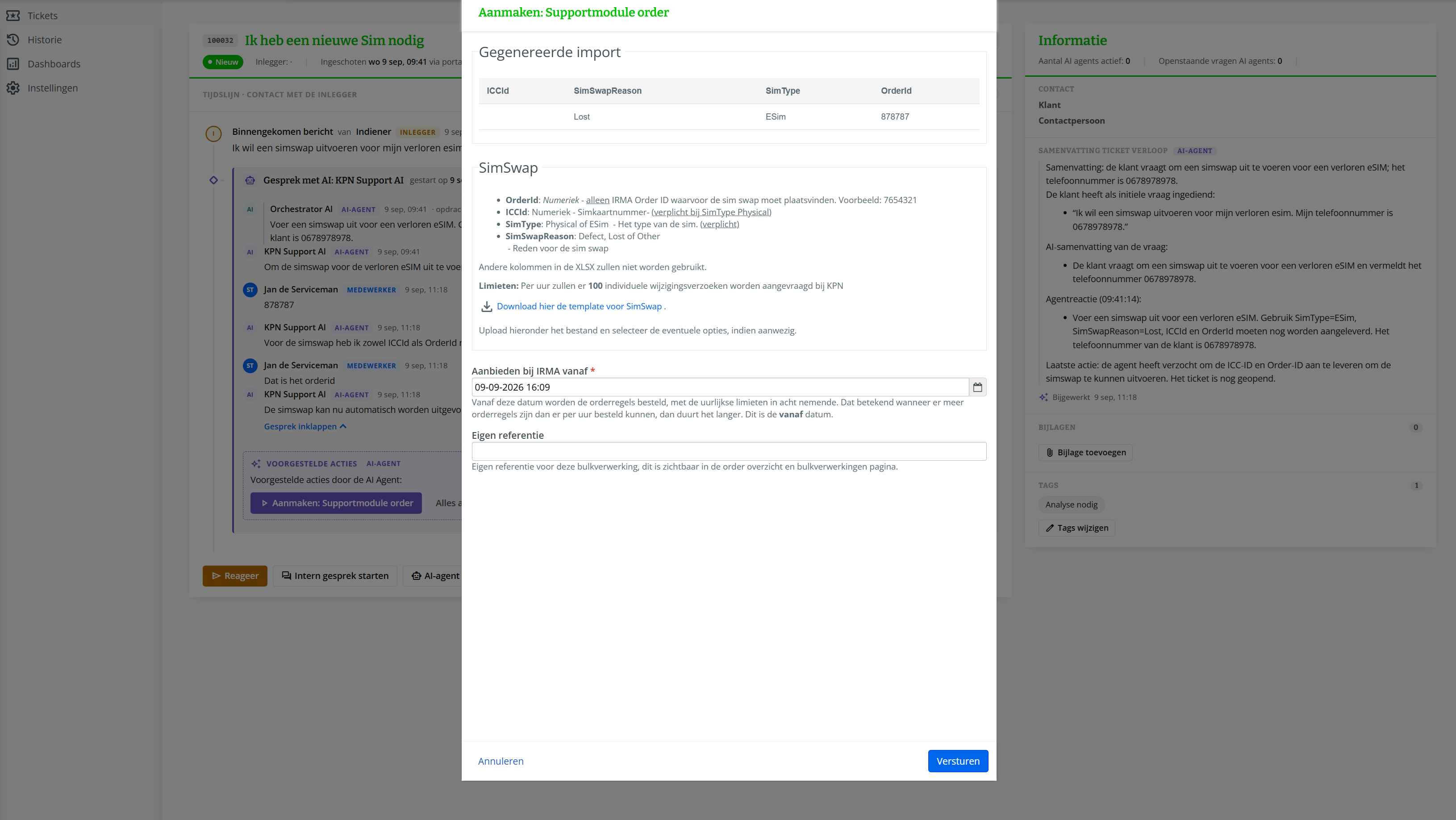The image size is (1456, 820).
Task: Click Intern gesprek starten button
Action: (x=334, y=576)
